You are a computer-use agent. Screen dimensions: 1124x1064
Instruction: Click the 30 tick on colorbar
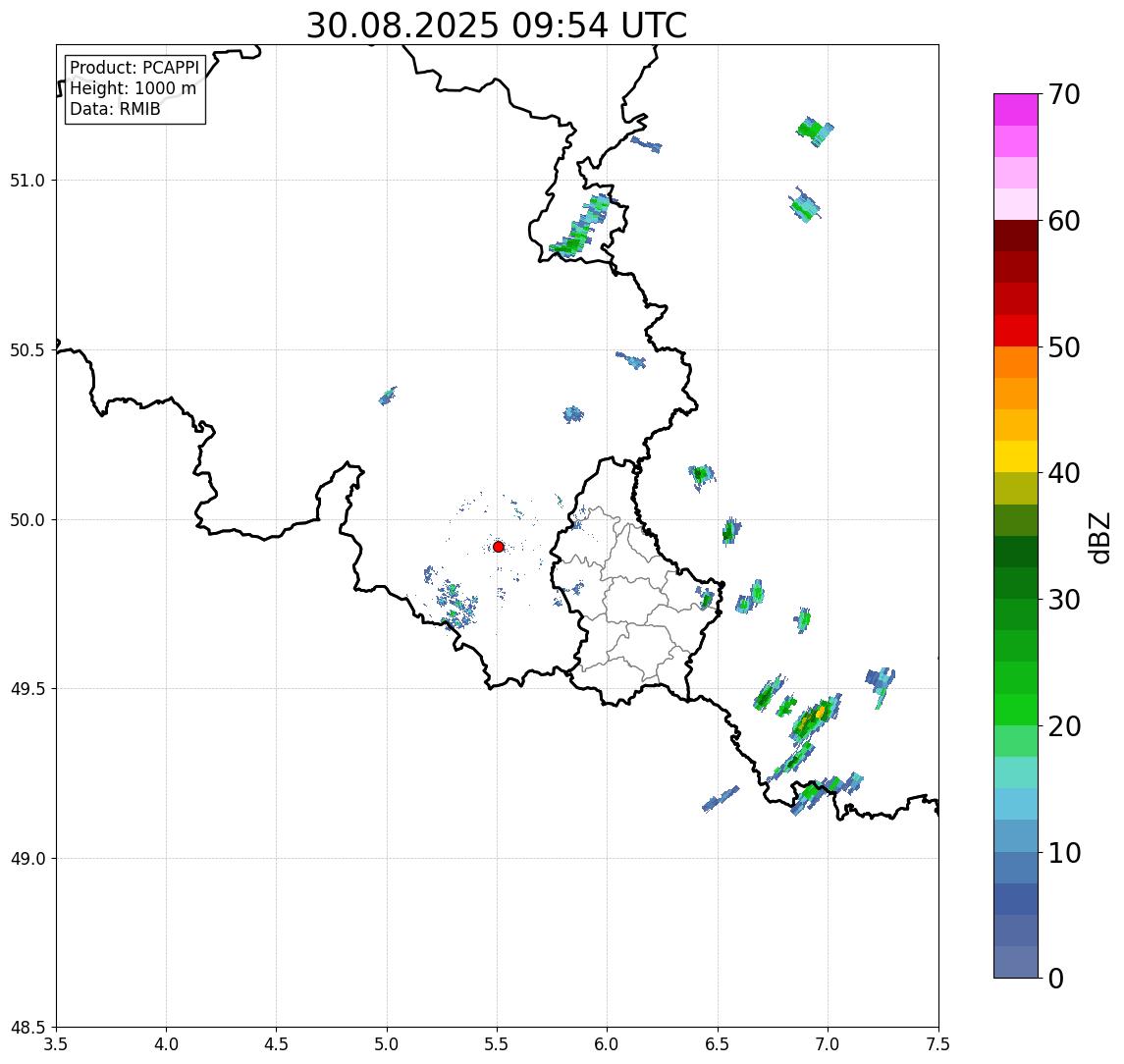(1064, 600)
